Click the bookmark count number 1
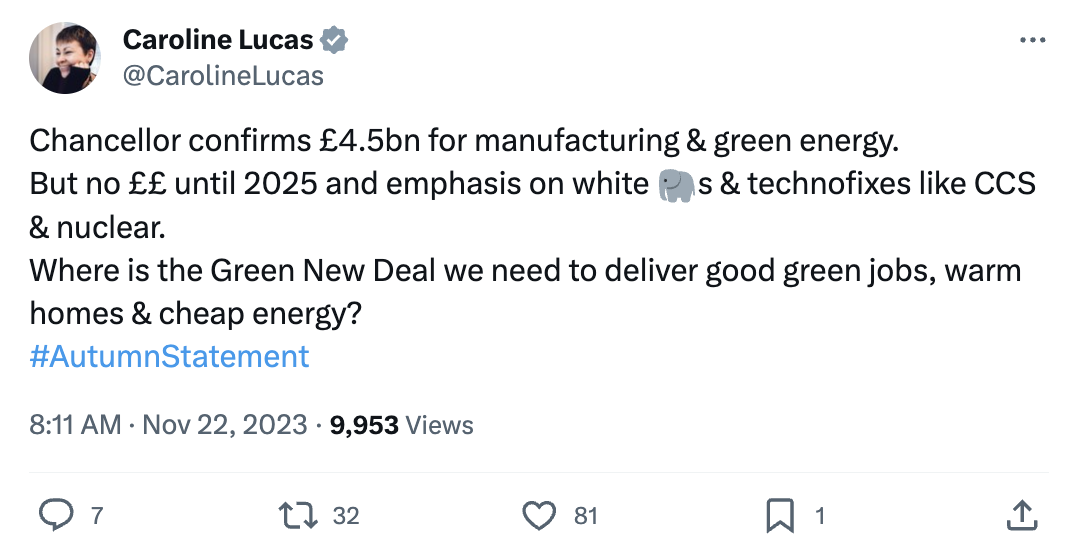This screenshot has width=1078, height=556. pos(820,516)
